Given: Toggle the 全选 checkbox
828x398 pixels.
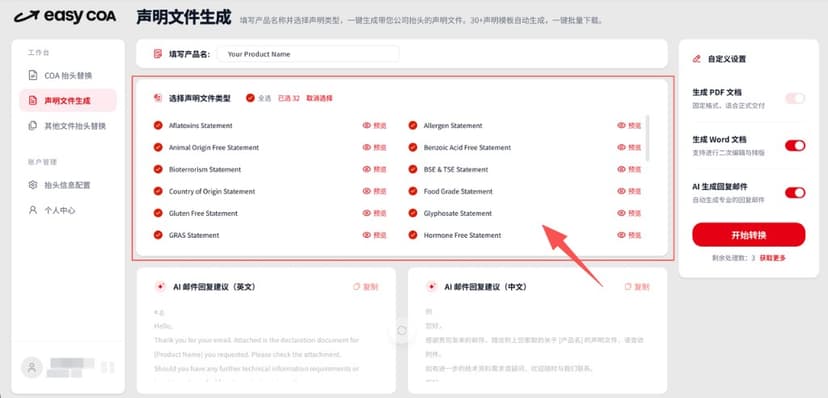Looking at the screenshot, I should (x=250, y=98).
